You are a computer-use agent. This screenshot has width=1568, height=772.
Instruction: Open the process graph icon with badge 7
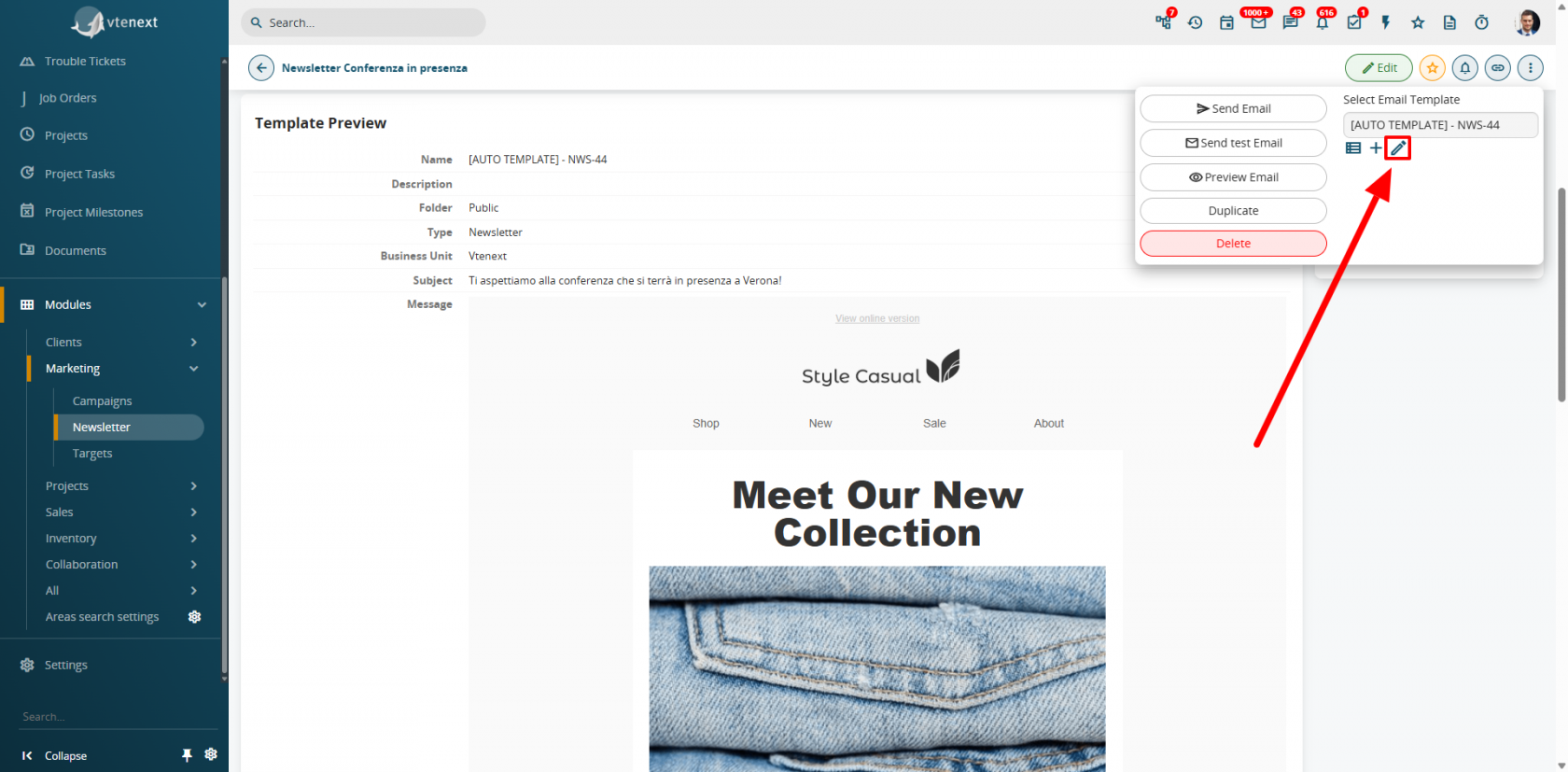point(1164,22)
